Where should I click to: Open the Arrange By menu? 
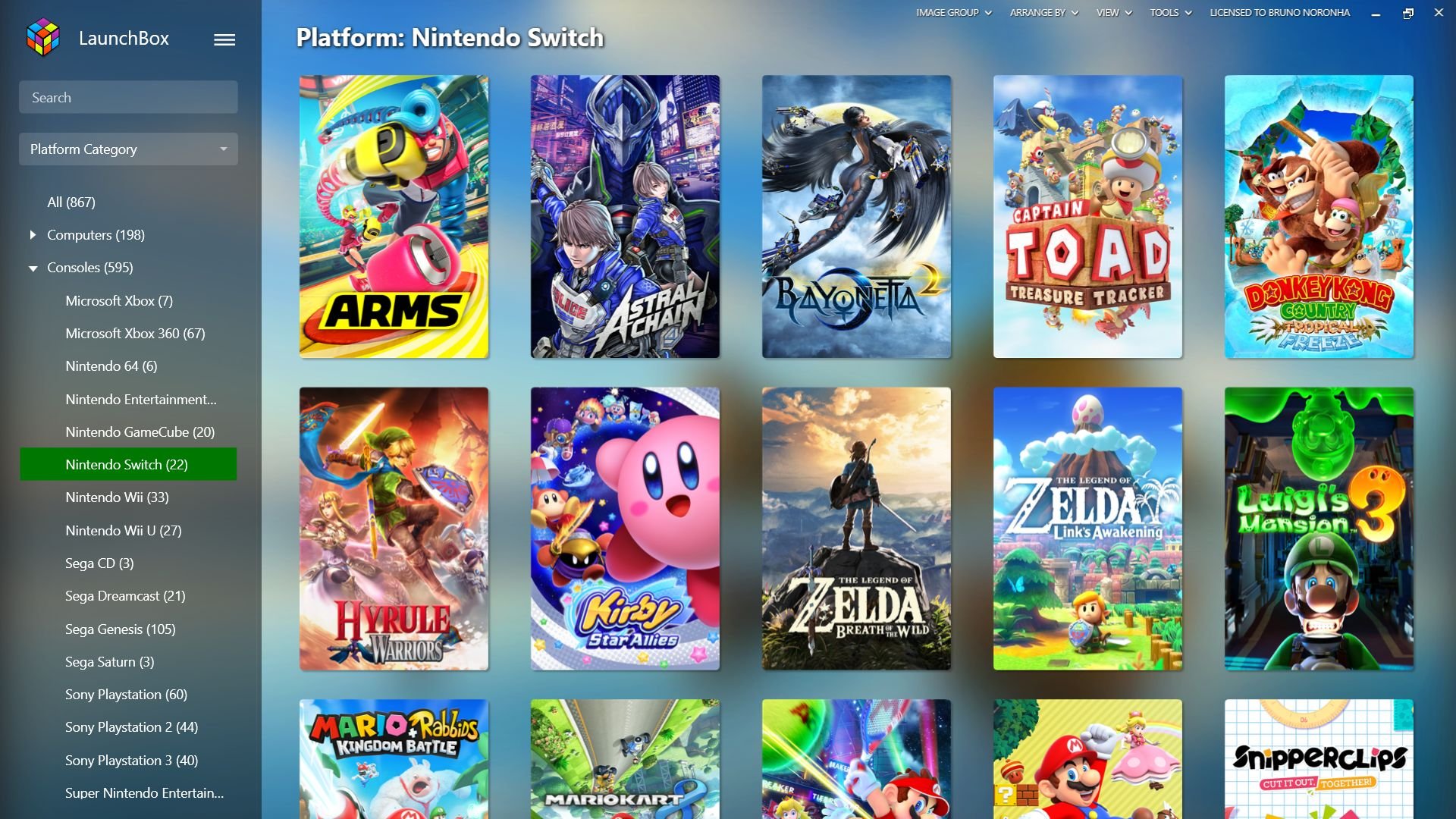(1044, 13)
